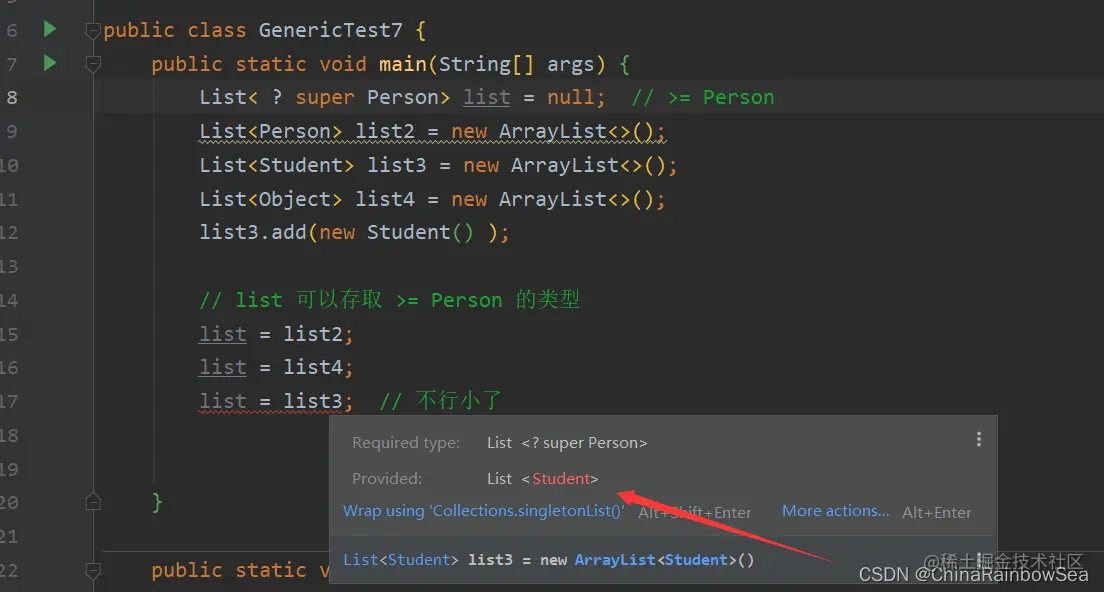The width and height of the screenshot is (1104, 592).
Task: Place cursor on line number 8
Action: tap(12, 97)
